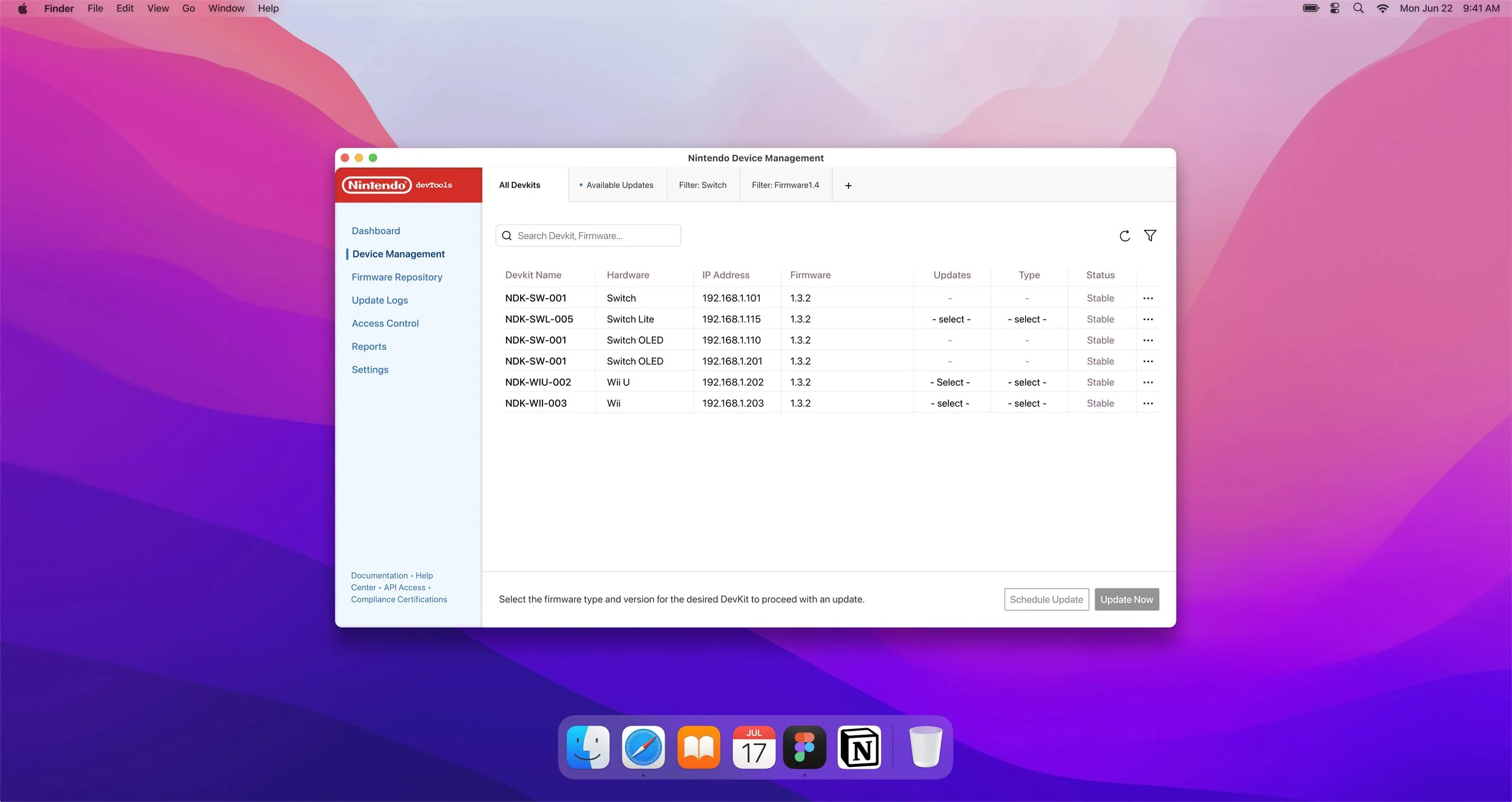
Task: Open macOS Control Center icon
Action: [x=1335, y=8]
